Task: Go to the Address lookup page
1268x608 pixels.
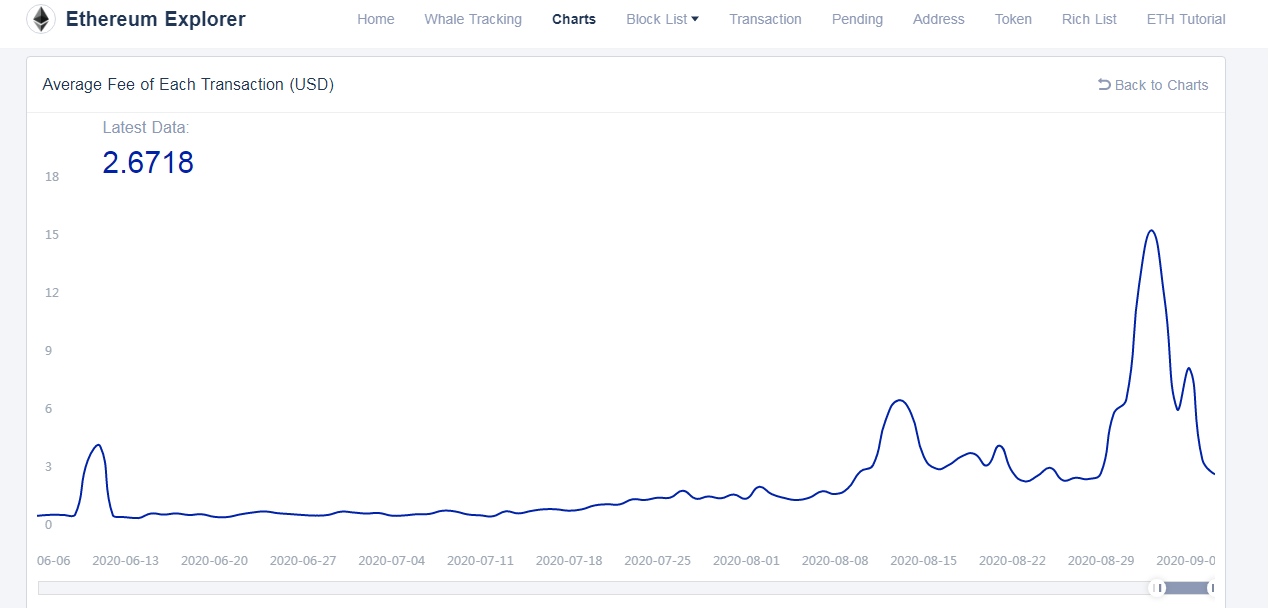Action: [x=938, y=19]
